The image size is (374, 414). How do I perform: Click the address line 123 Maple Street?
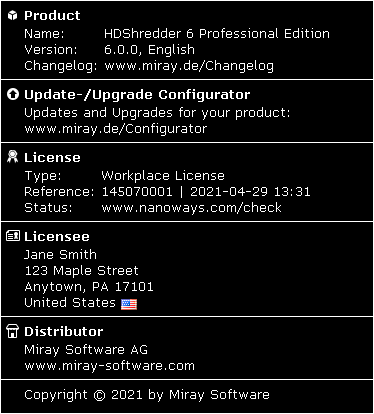[81, 271]
